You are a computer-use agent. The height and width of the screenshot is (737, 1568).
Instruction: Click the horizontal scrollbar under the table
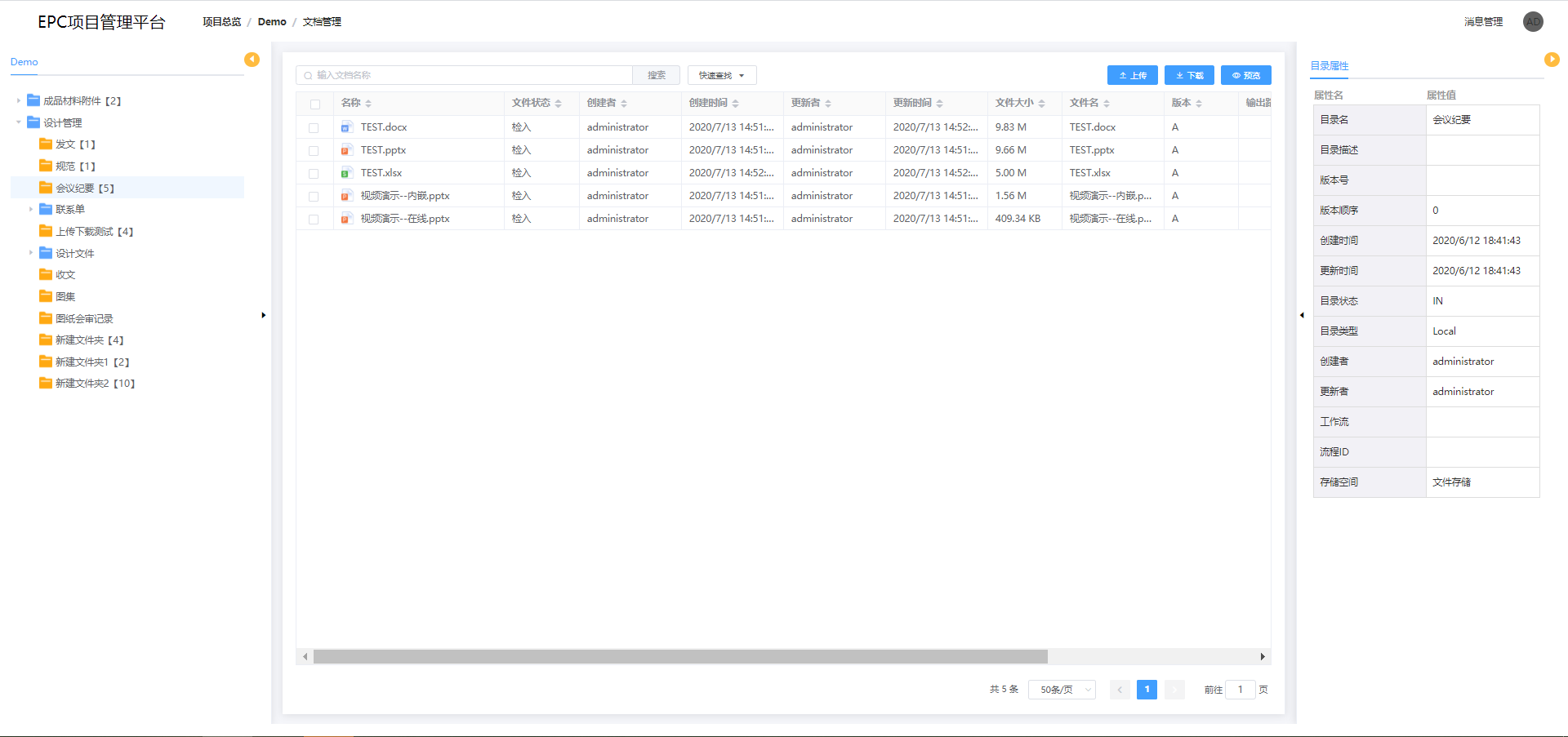tap(679, 657)
